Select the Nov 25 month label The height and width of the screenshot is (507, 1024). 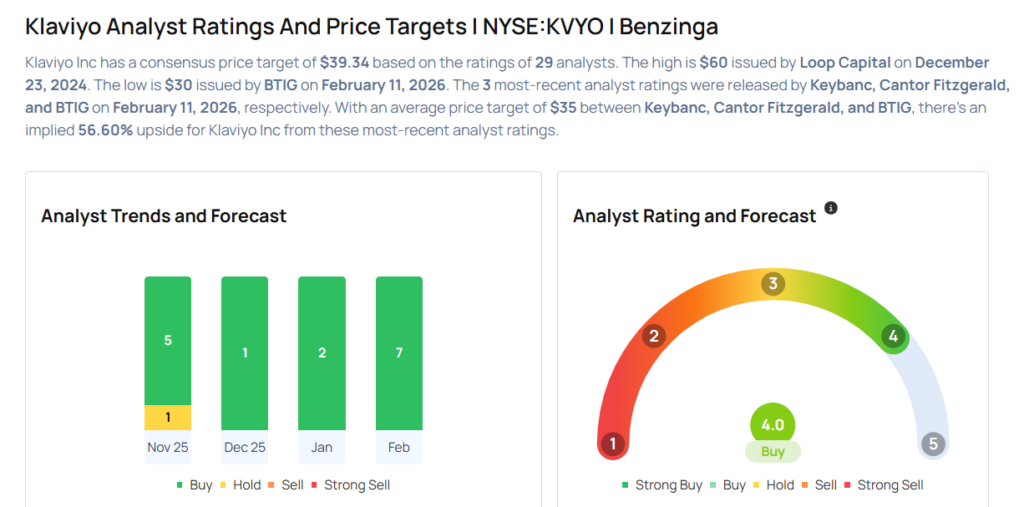click(x=167, y=447)
